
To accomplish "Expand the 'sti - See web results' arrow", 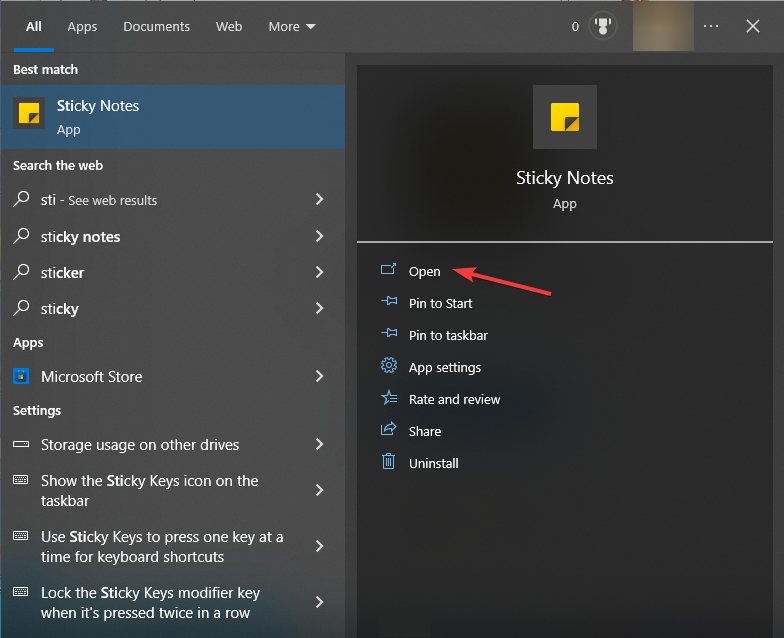I will [320, 200].
